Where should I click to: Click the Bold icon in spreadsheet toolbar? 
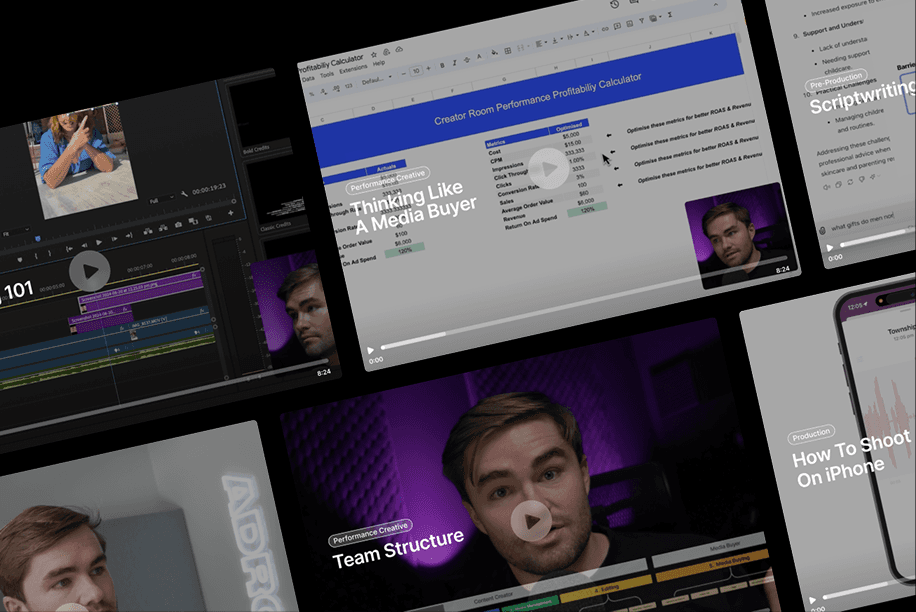[442, 65]
